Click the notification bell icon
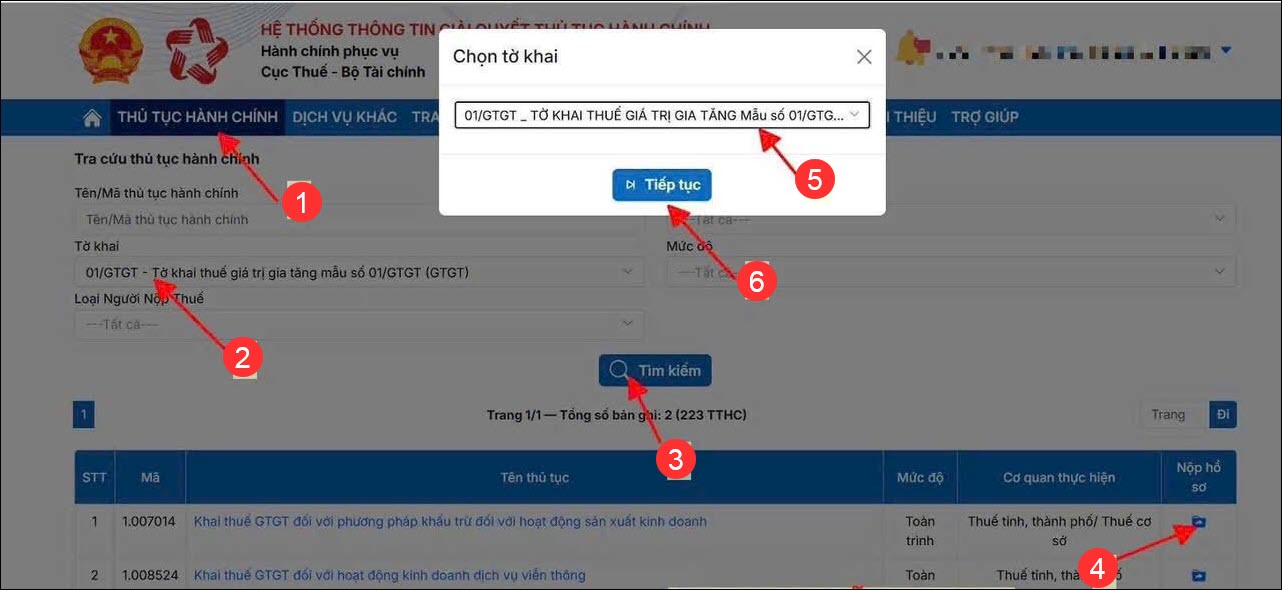Viewport: 1282px width, 590px height. point(910,48)
